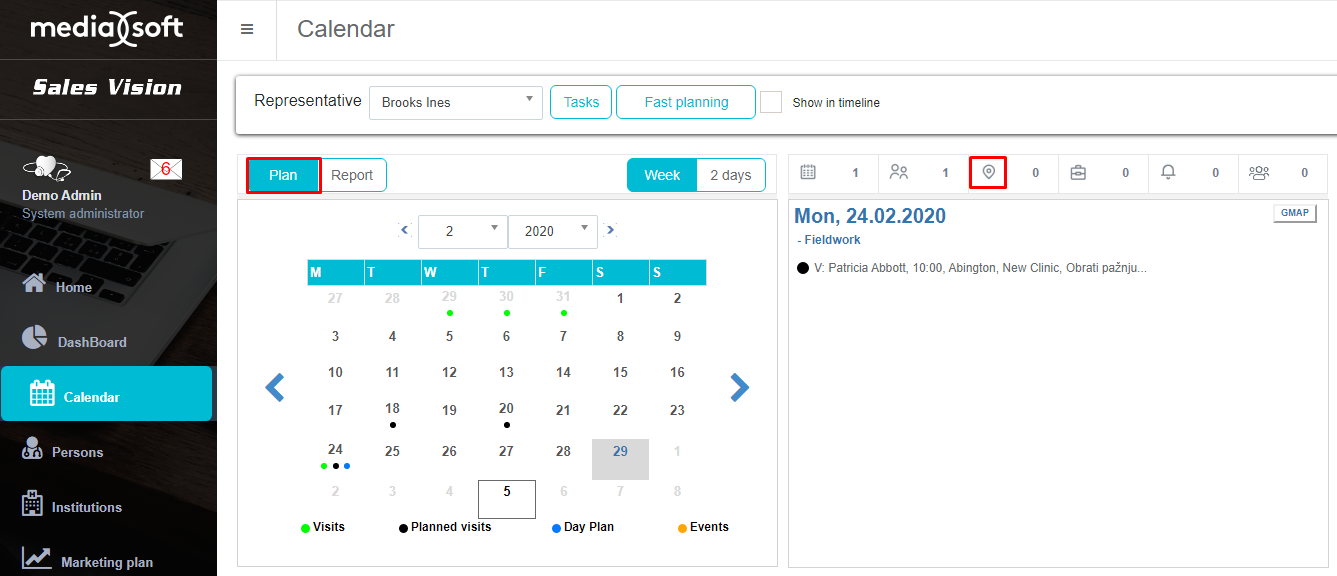This screenshot has height=576, width=1337.
Task: Open the crossed-out mail notifications icon
Action: point(165,169)
